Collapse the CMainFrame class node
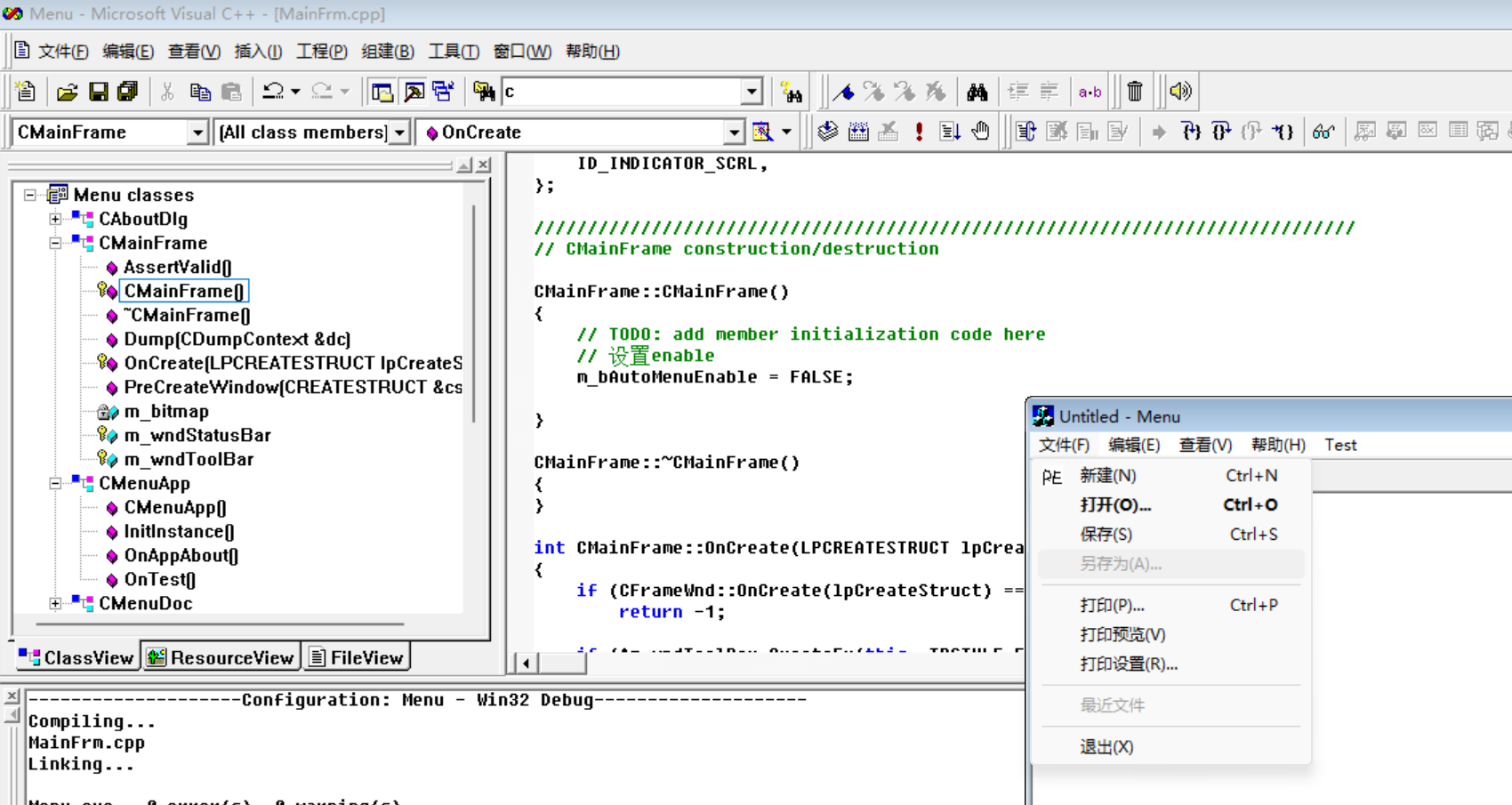Screen dimensions: 1512x805 coord(55,243)
